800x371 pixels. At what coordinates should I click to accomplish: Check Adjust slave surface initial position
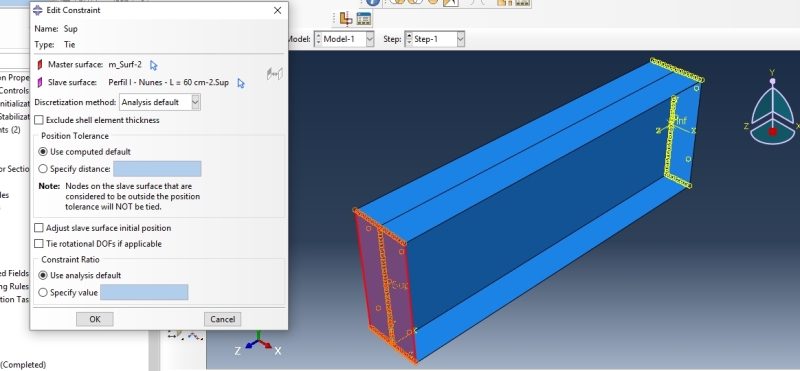(39, 228)
